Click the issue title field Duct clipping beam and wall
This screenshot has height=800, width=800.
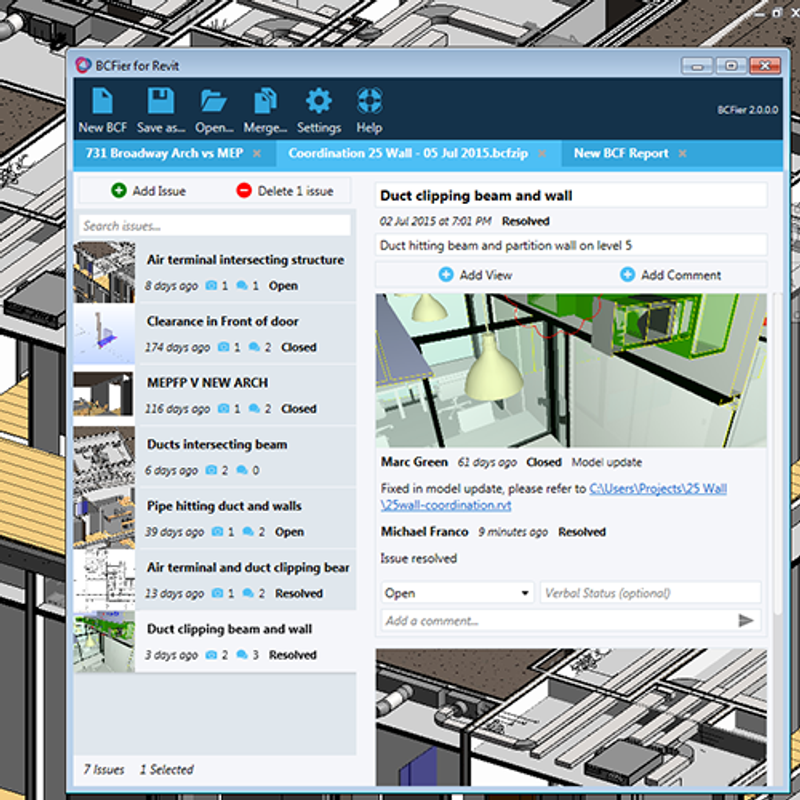click(571, 195)
